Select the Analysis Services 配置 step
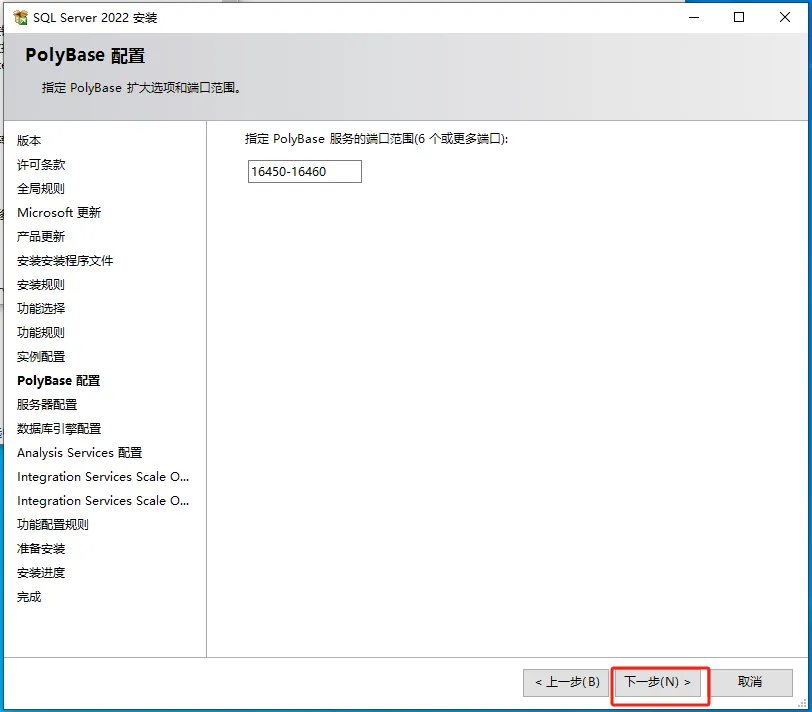 point(79,453)
